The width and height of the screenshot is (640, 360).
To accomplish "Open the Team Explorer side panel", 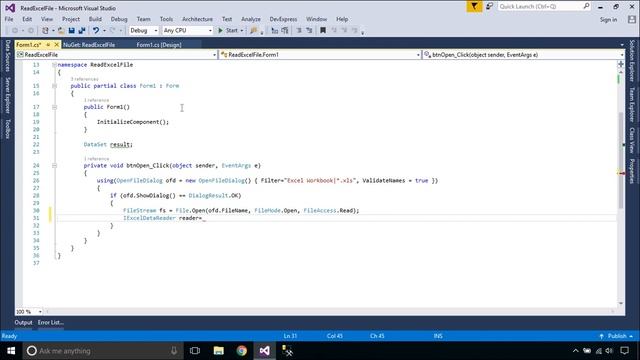I will point(632,104).
